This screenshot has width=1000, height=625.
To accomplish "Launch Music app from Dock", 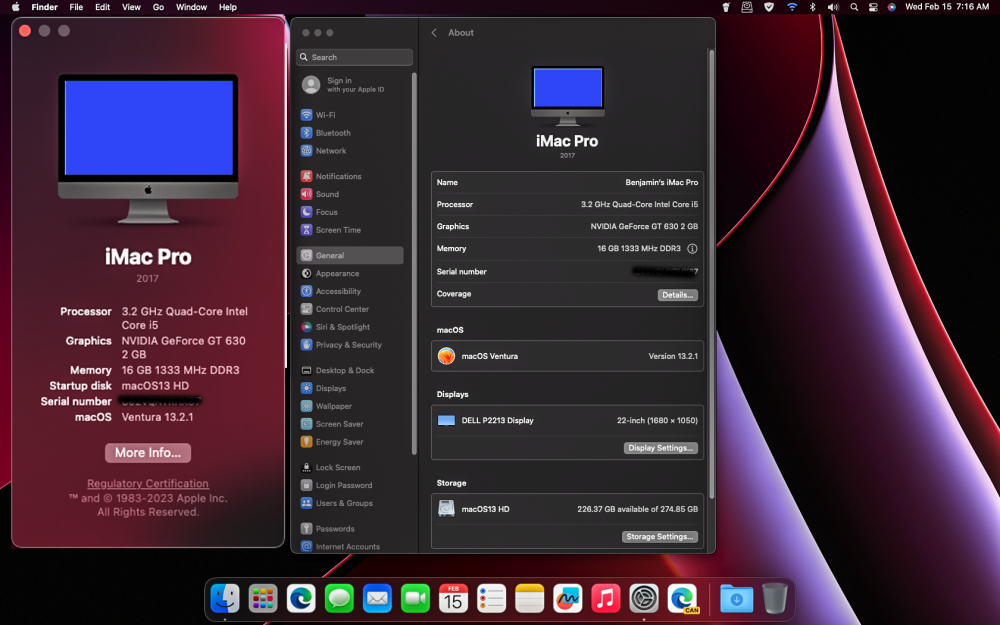I will click(606, 598).
